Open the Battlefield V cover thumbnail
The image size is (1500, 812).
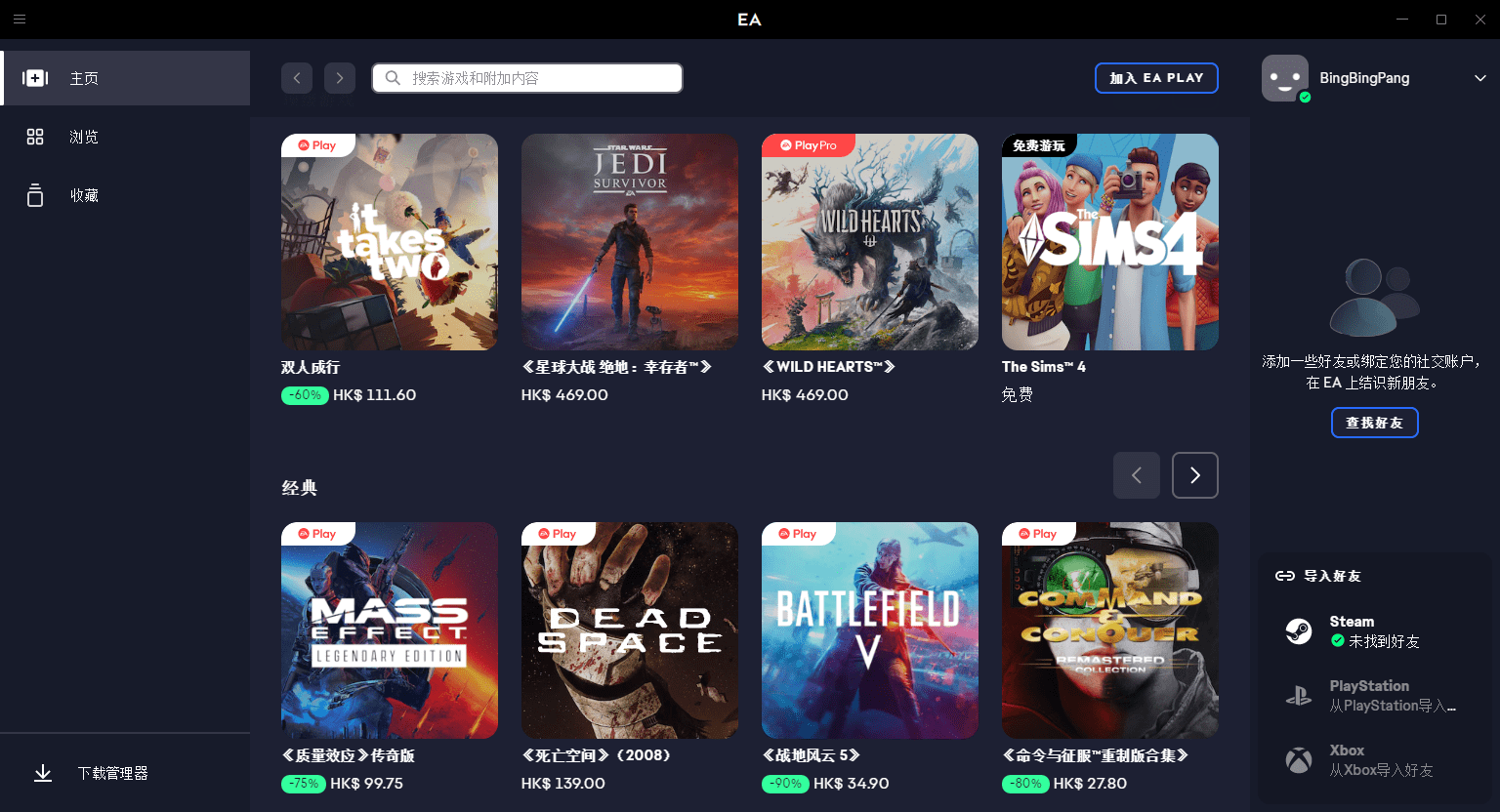[870, 630]
